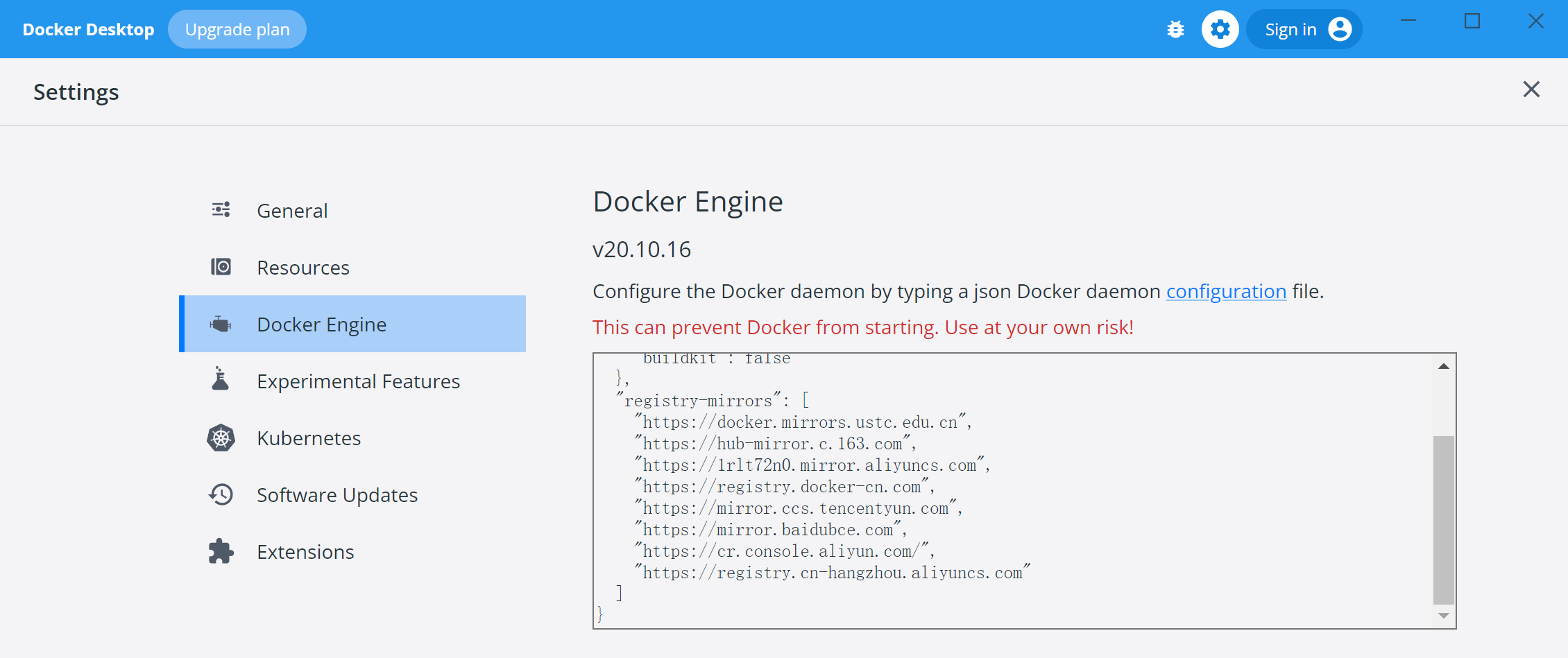The width and height of the screenshot is (1568, 658).
Task: Open the General settings tab
Action: 292,211
